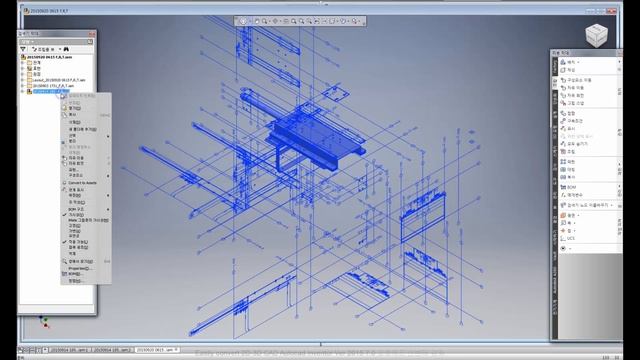Open BOM 구조 submenu in context menu
This screenshot has width=640, height=360.
point(86,209)
